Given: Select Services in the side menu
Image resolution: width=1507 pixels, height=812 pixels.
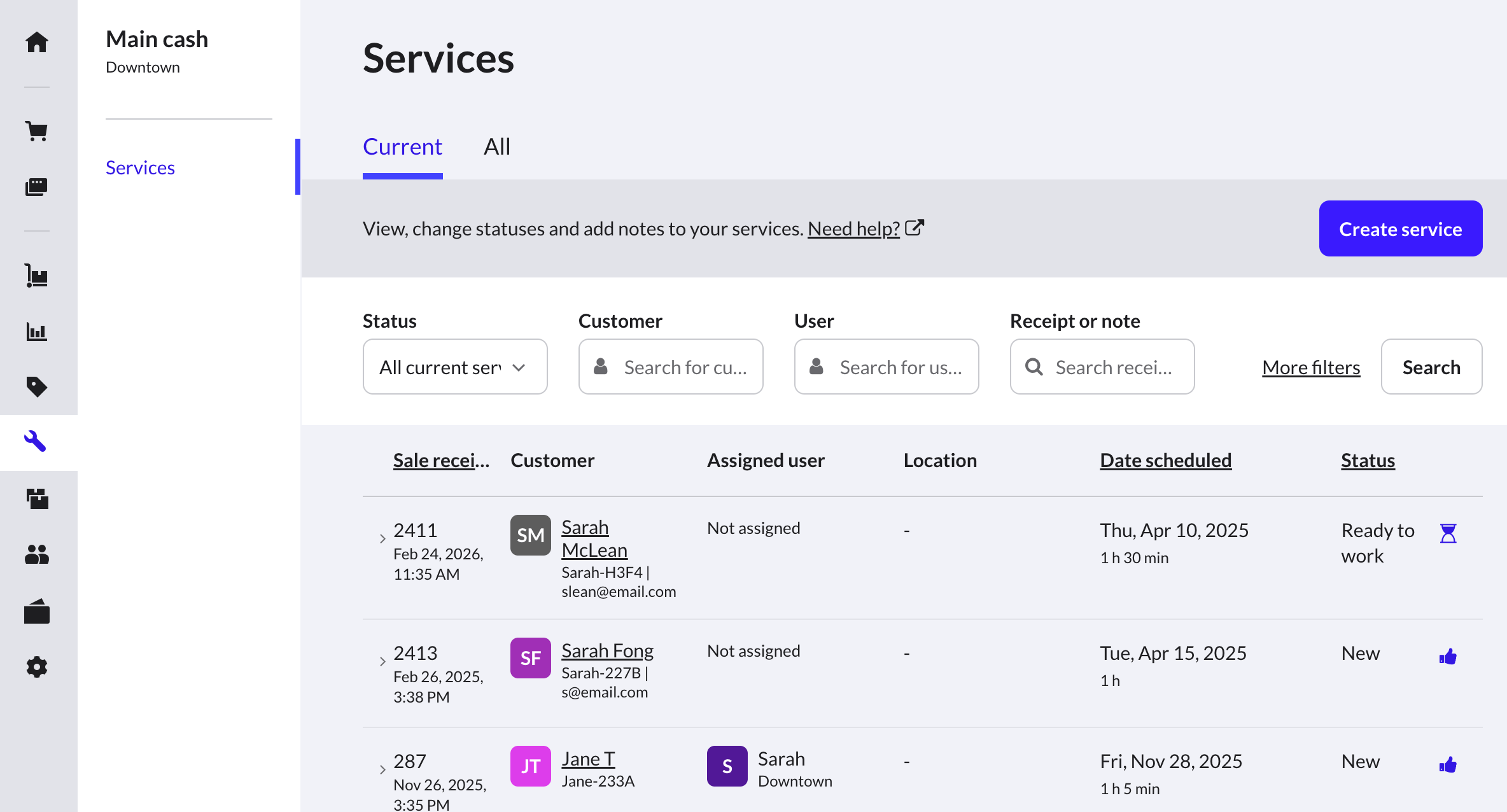Looking at the screenshot, I should (140, 167).
